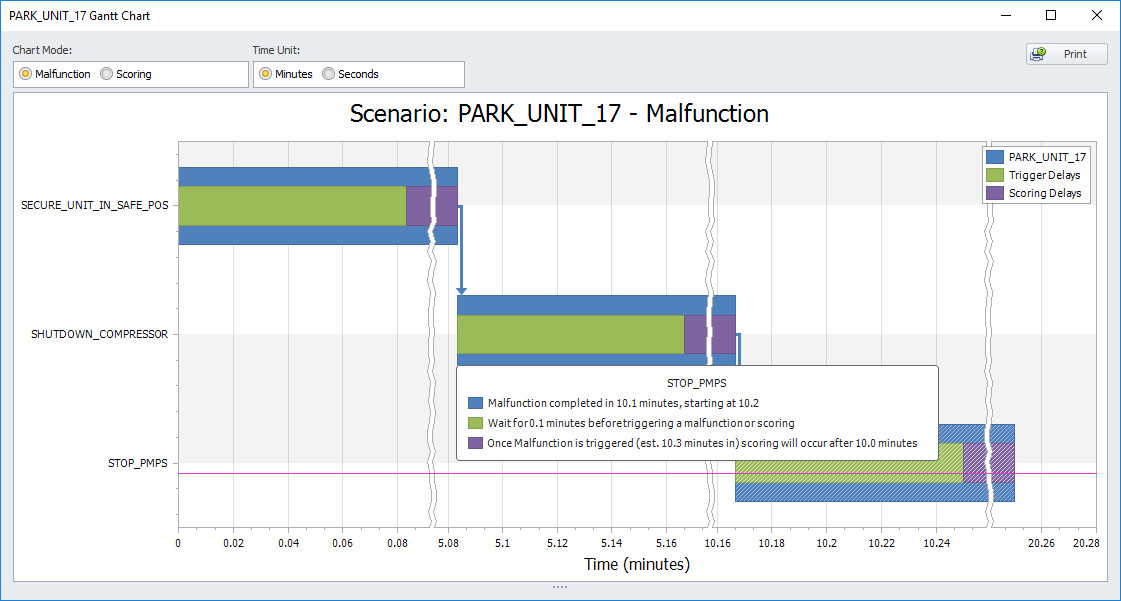Click the green trigger delay bar of SECURE_UNIT_IN_SAFE_POS
Image resolution: width=1121 pixels, height=601 pixels.
[x=292, y=206]
